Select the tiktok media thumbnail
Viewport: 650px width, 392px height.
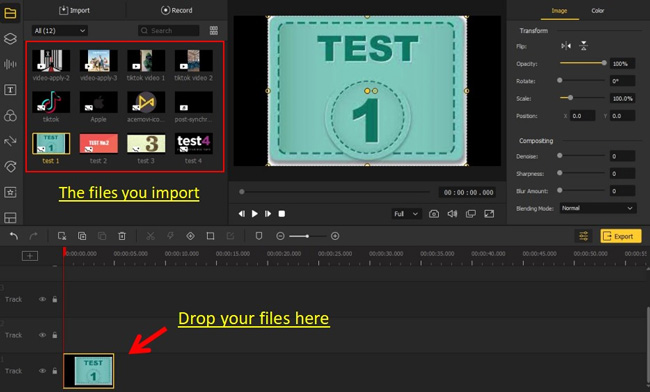51,102
